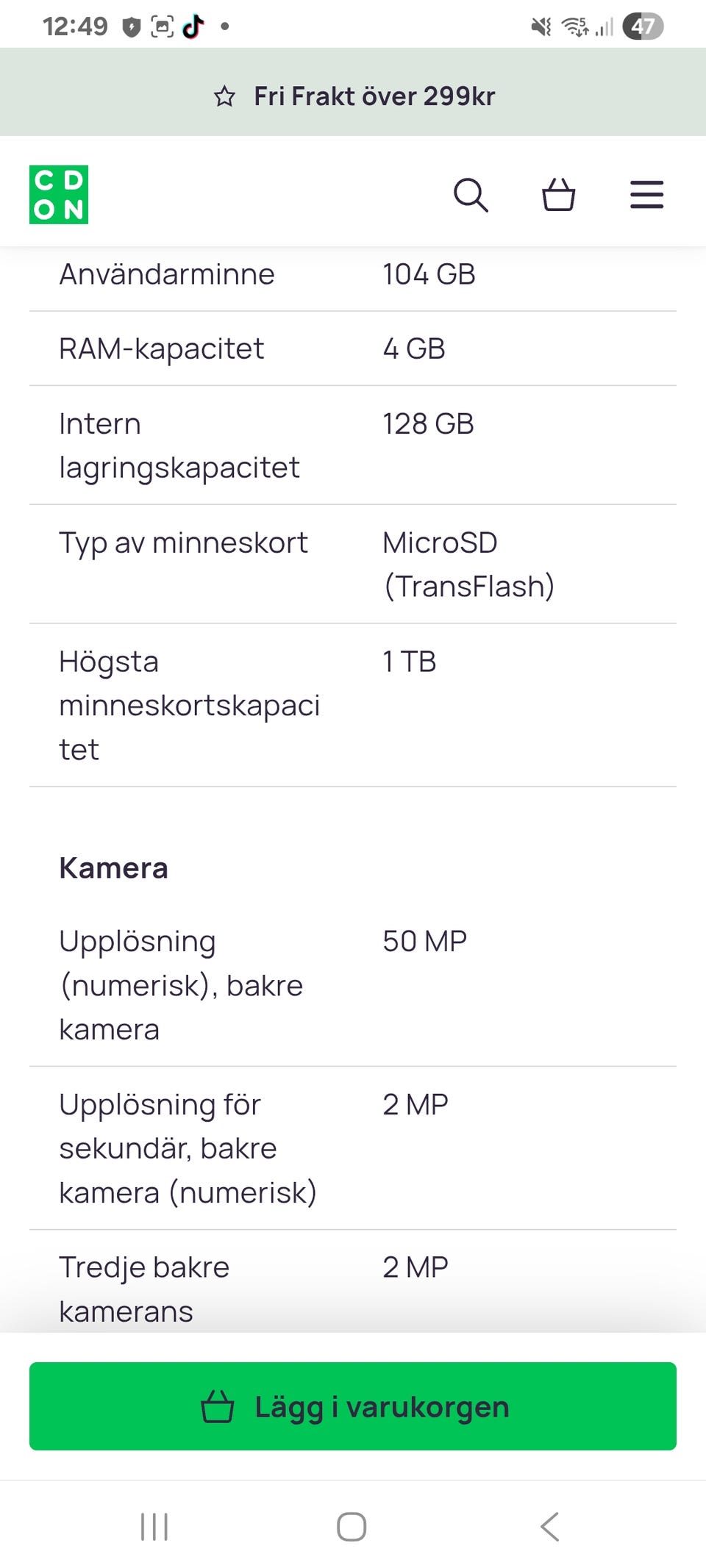The width and height of the screenshot is (706, 1568).
Task: Select the Användarminne 104 GB row
Action: pyautogui.click(x=353, y=274)
